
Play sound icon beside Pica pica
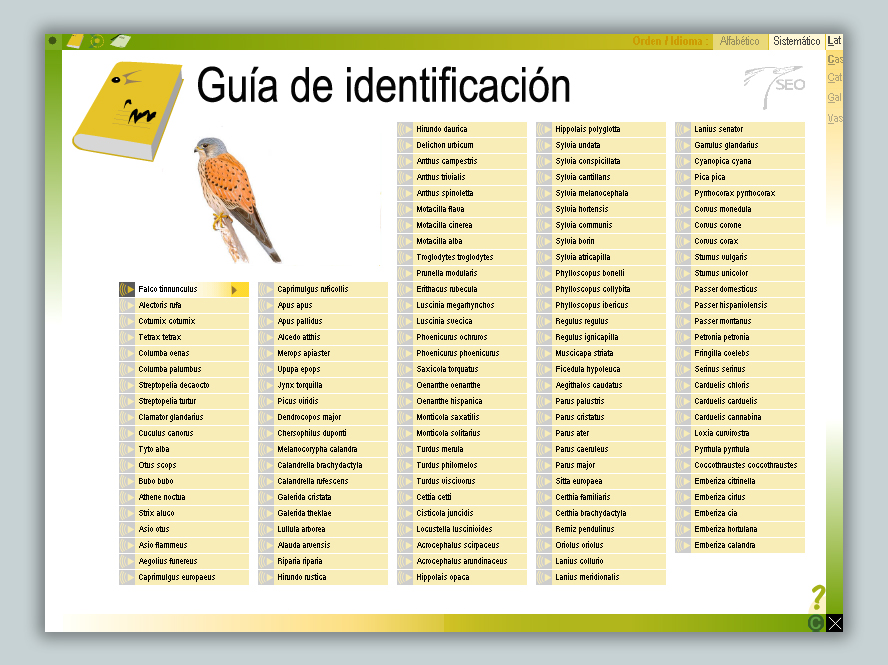[x=684, y=177]
